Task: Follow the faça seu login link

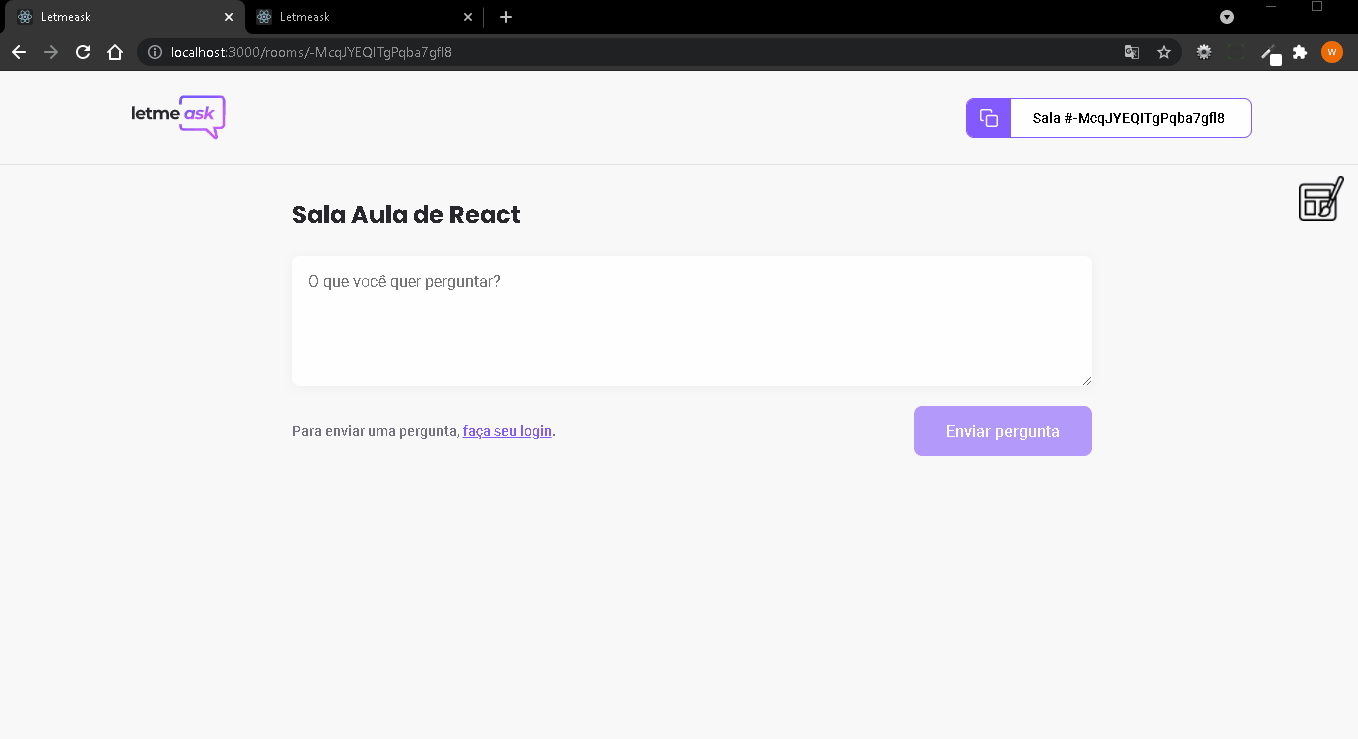Action: [507, 431]
